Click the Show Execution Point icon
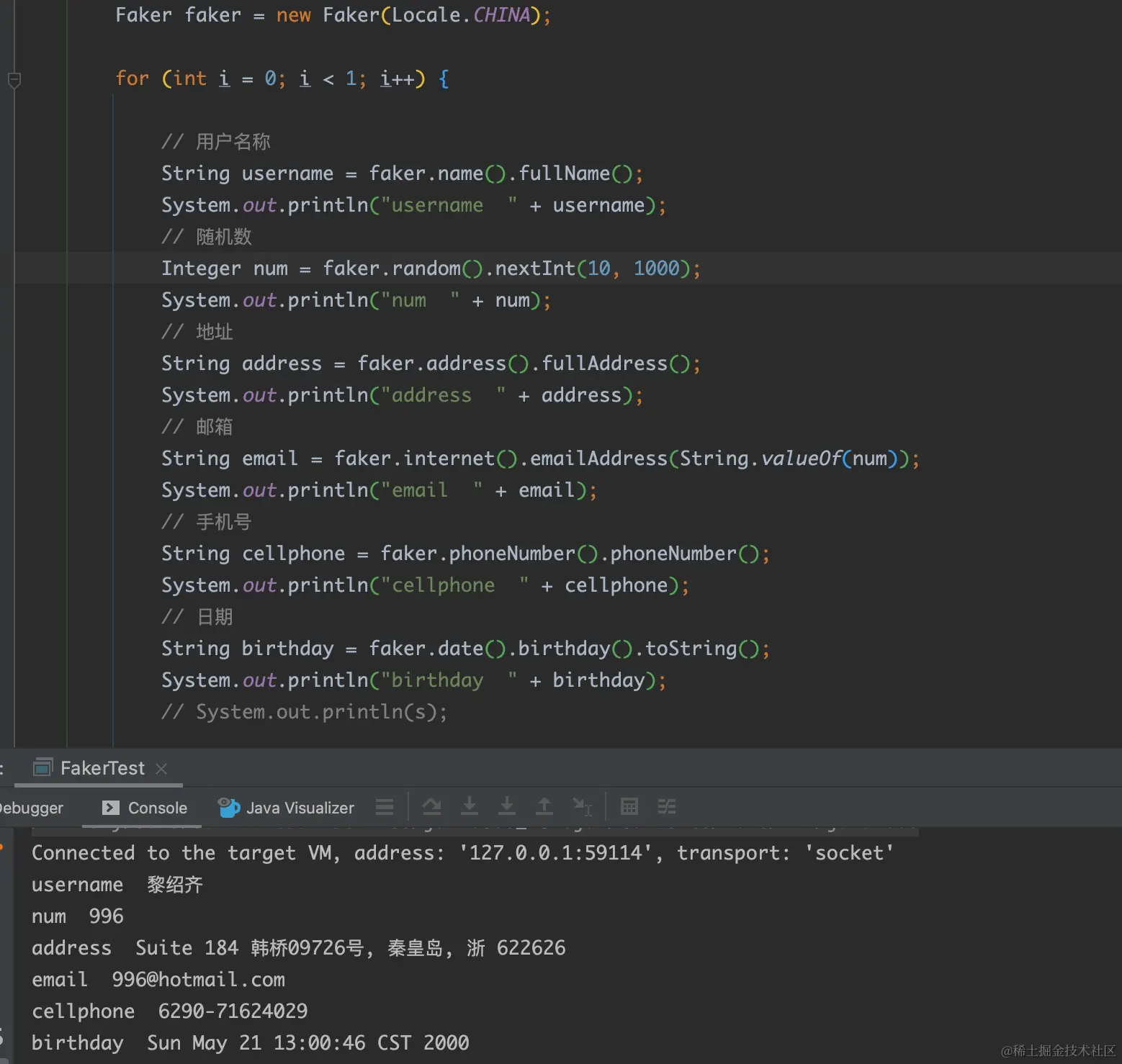 pyautogui.click(x=385, y=807)
